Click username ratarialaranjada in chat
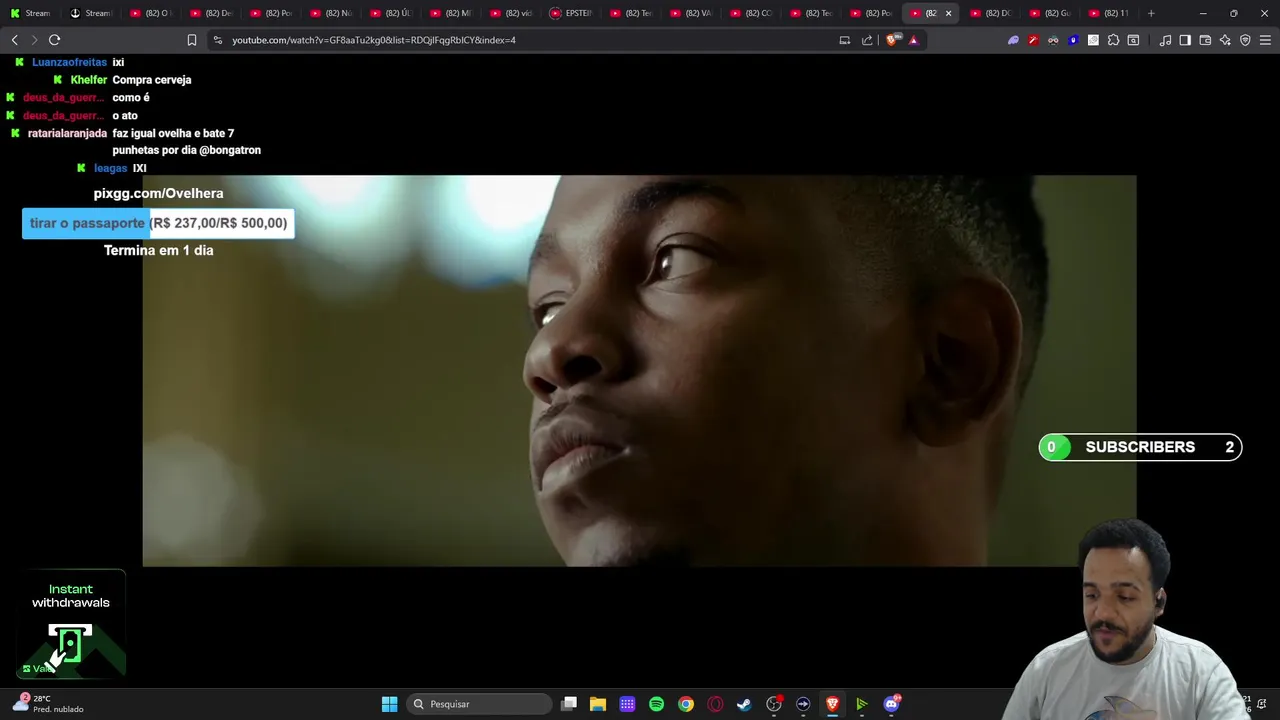The height and width of the screenshot is (720, 1280). [67, 133]
